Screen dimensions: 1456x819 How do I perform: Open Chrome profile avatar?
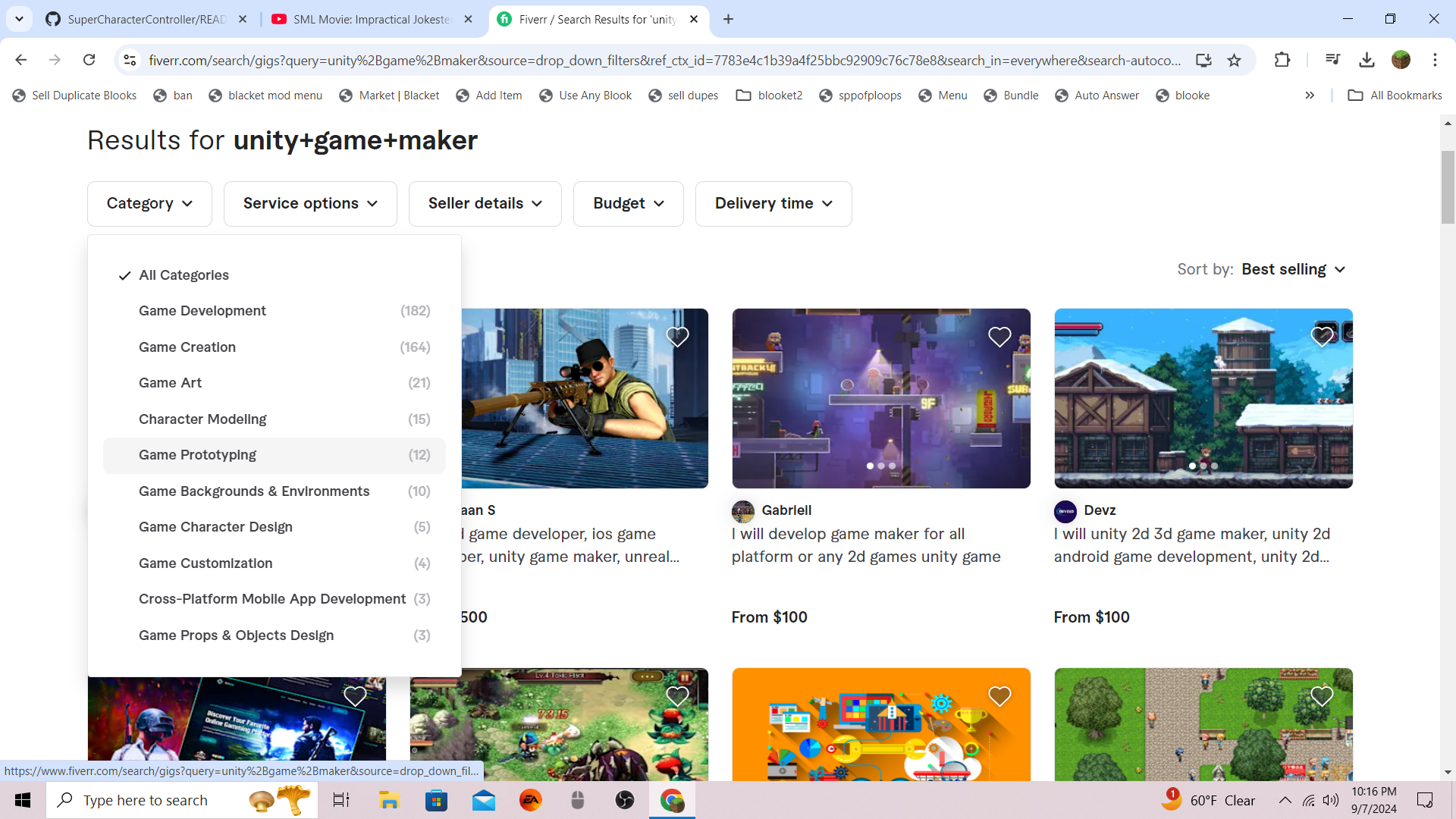(x=1401, y=60)
